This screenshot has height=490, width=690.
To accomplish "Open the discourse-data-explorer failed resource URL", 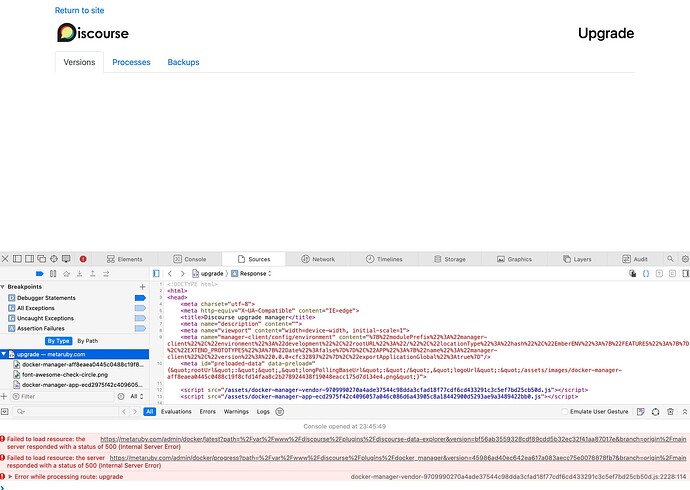I will (x=393, y=439).
